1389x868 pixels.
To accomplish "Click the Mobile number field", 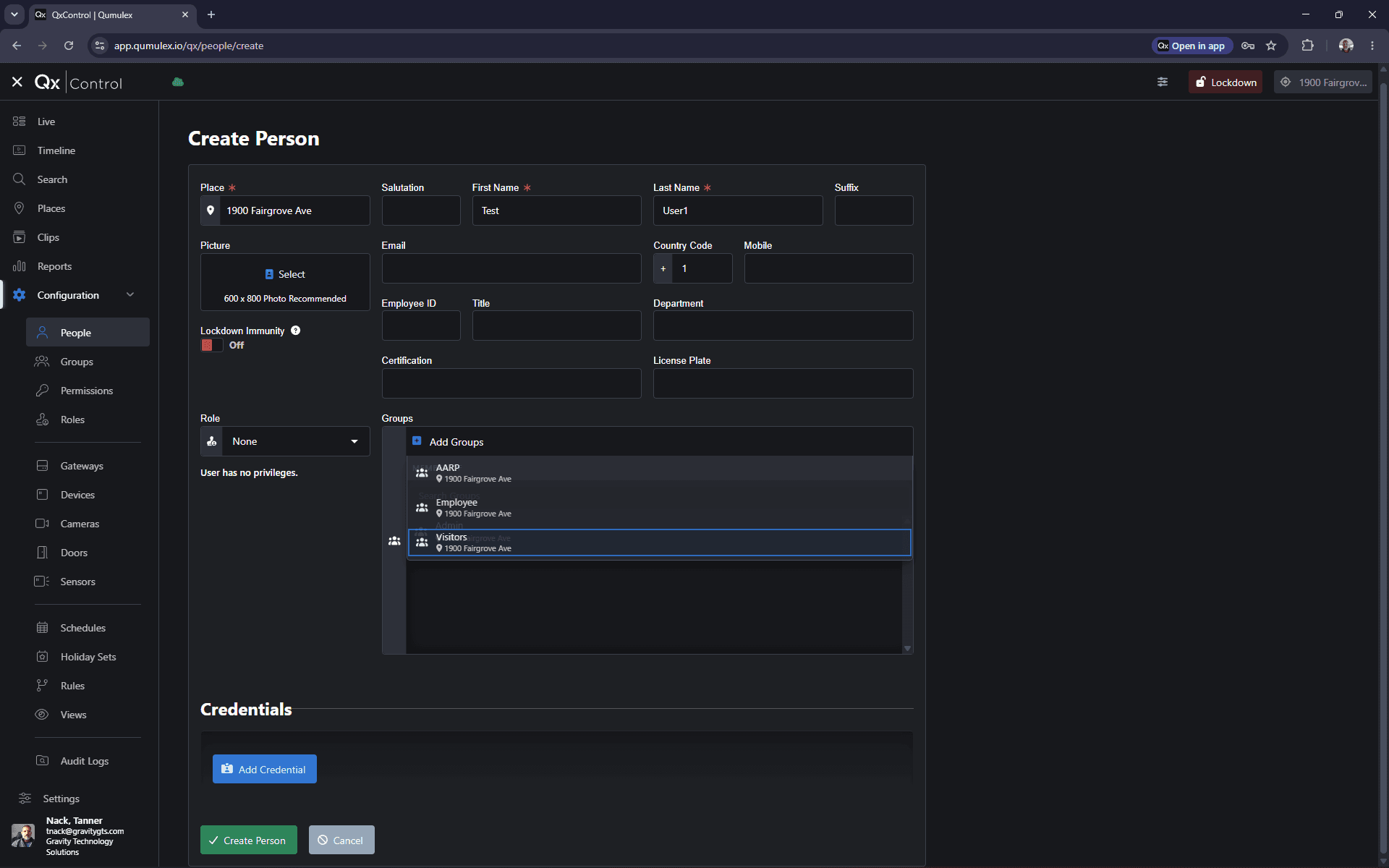I will 828,268.
